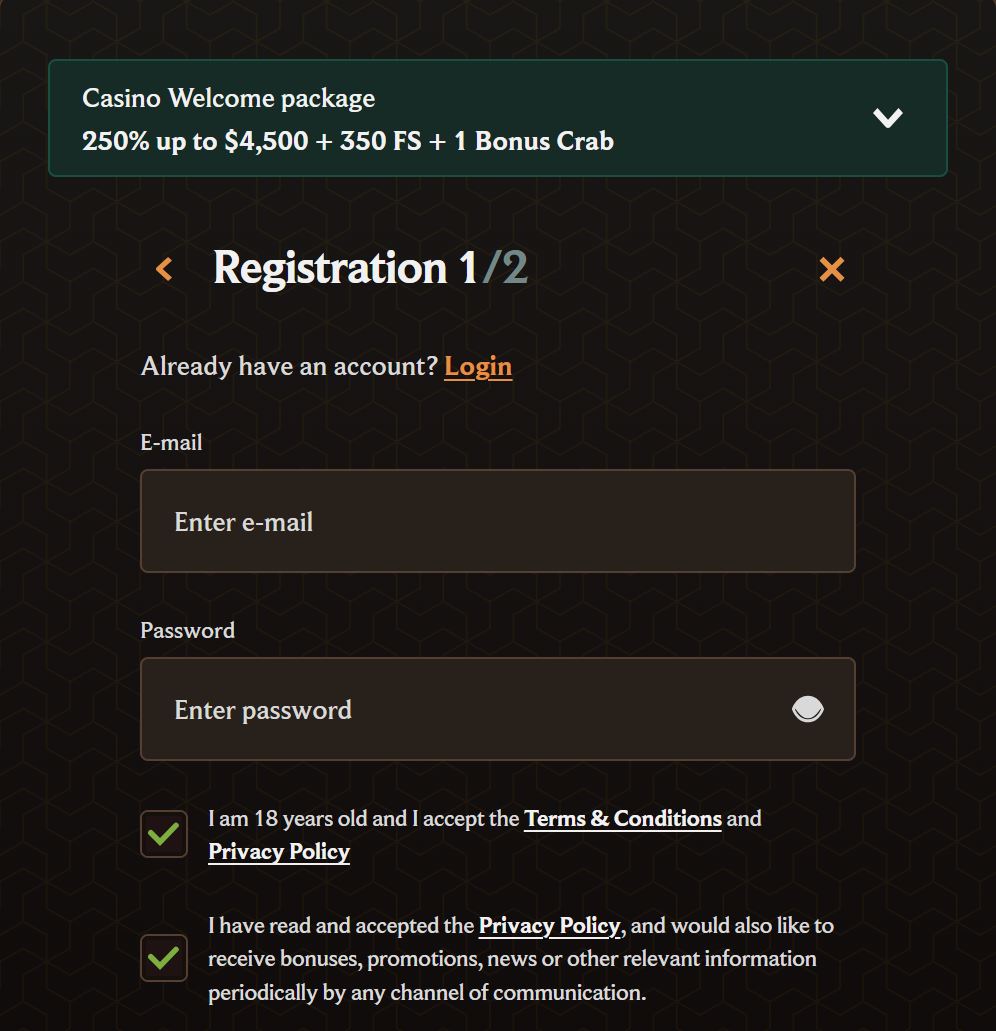996x1031 pixels.
Task: Click the "Already have an account?" text
Action: [289, 367]
